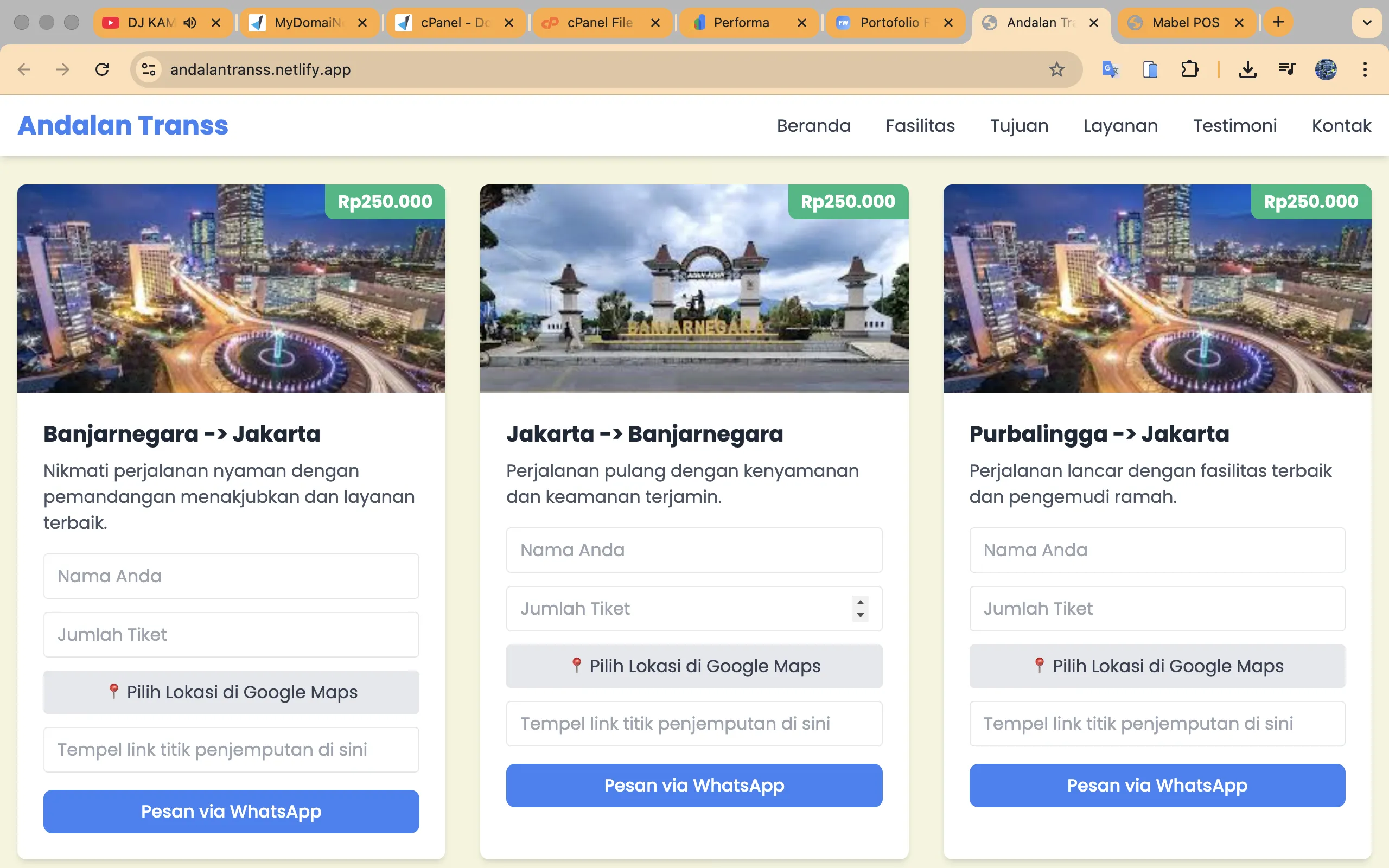Open the Extensions puzzle icon

[1190, 69]
